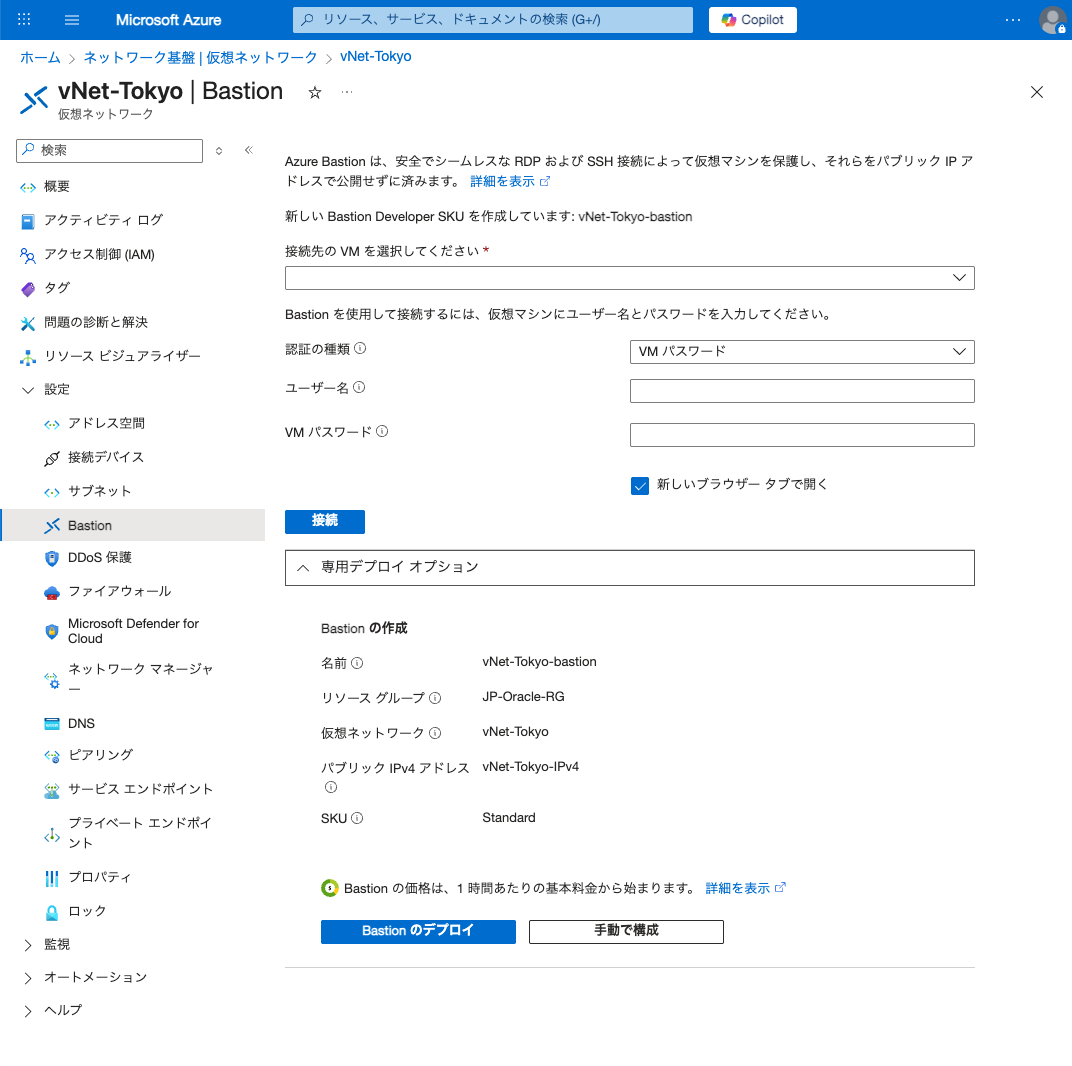The height and width of the screenshot is (1066, 1072).
Task: Favorite this page with the star icon
Action: click(x=314, y=92)
